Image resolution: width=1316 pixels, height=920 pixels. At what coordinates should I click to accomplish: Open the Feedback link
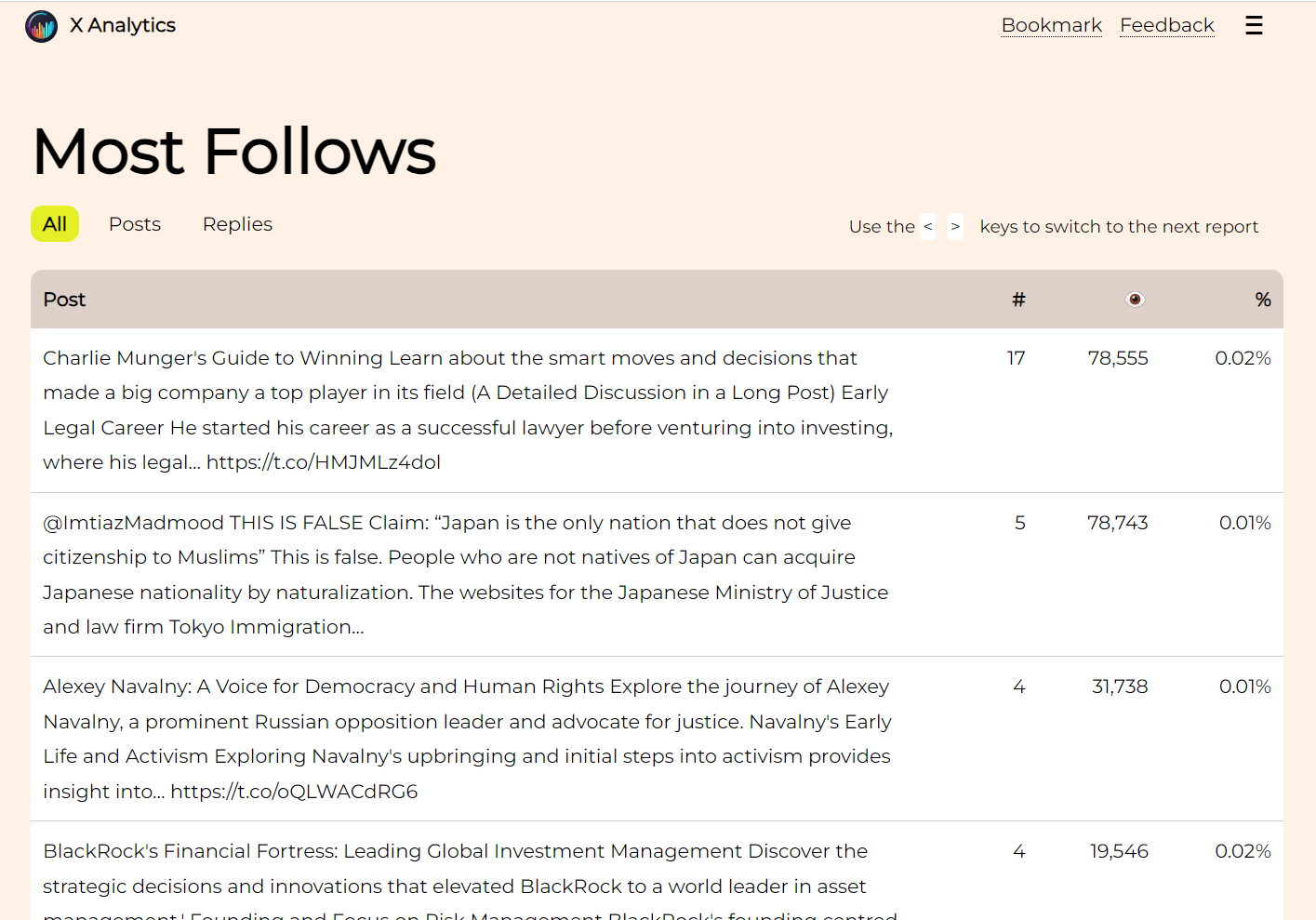[1166, 25]
